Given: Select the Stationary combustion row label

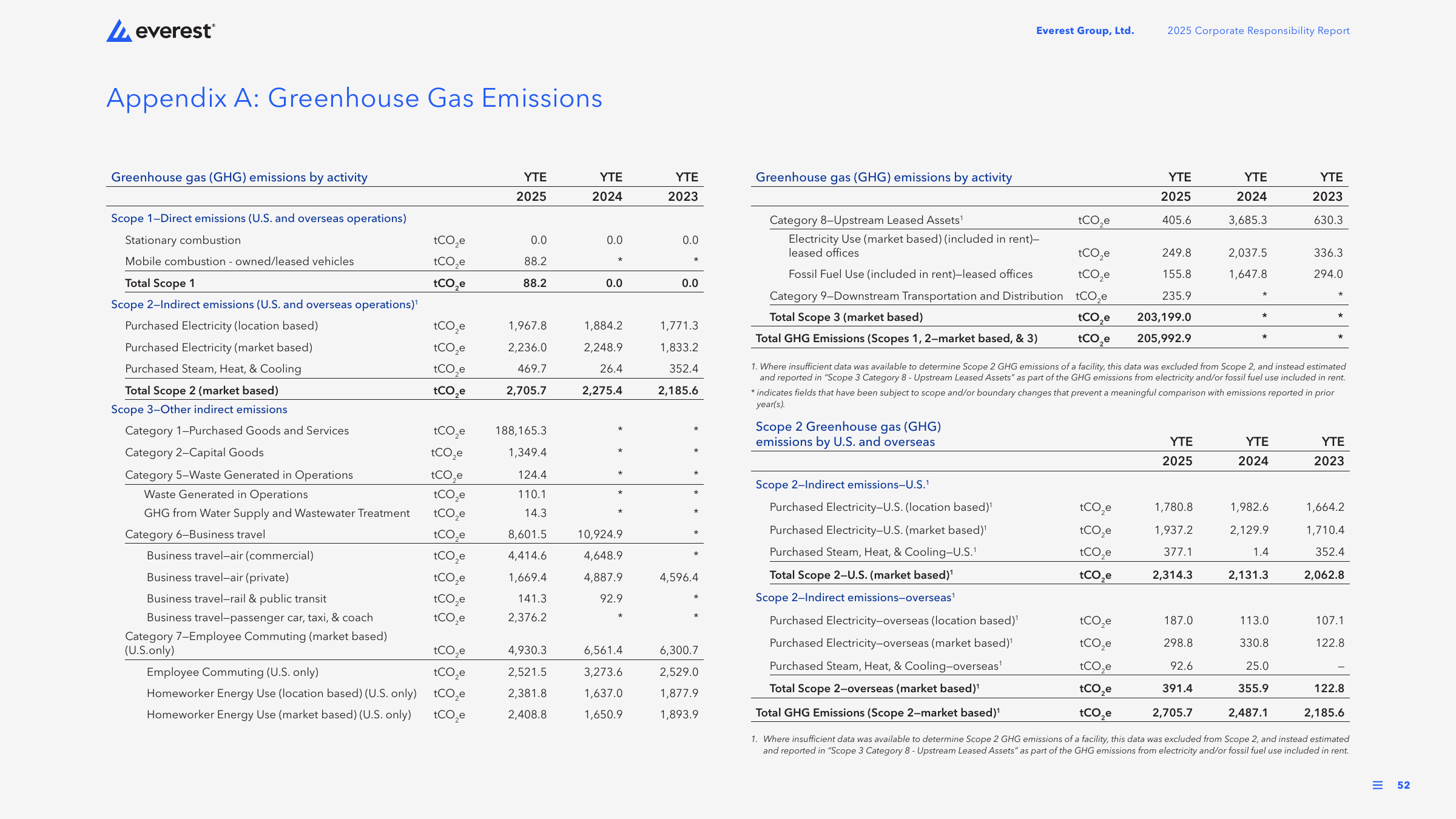Looking at the screenshot, I should (x=183, y=240).
